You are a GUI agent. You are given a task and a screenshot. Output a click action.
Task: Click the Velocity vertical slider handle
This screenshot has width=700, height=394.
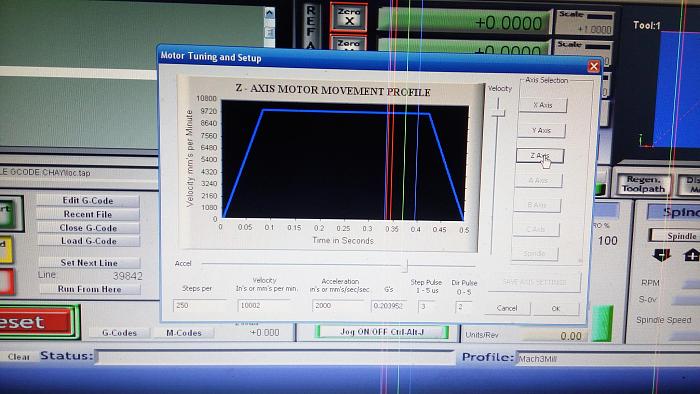498,113
